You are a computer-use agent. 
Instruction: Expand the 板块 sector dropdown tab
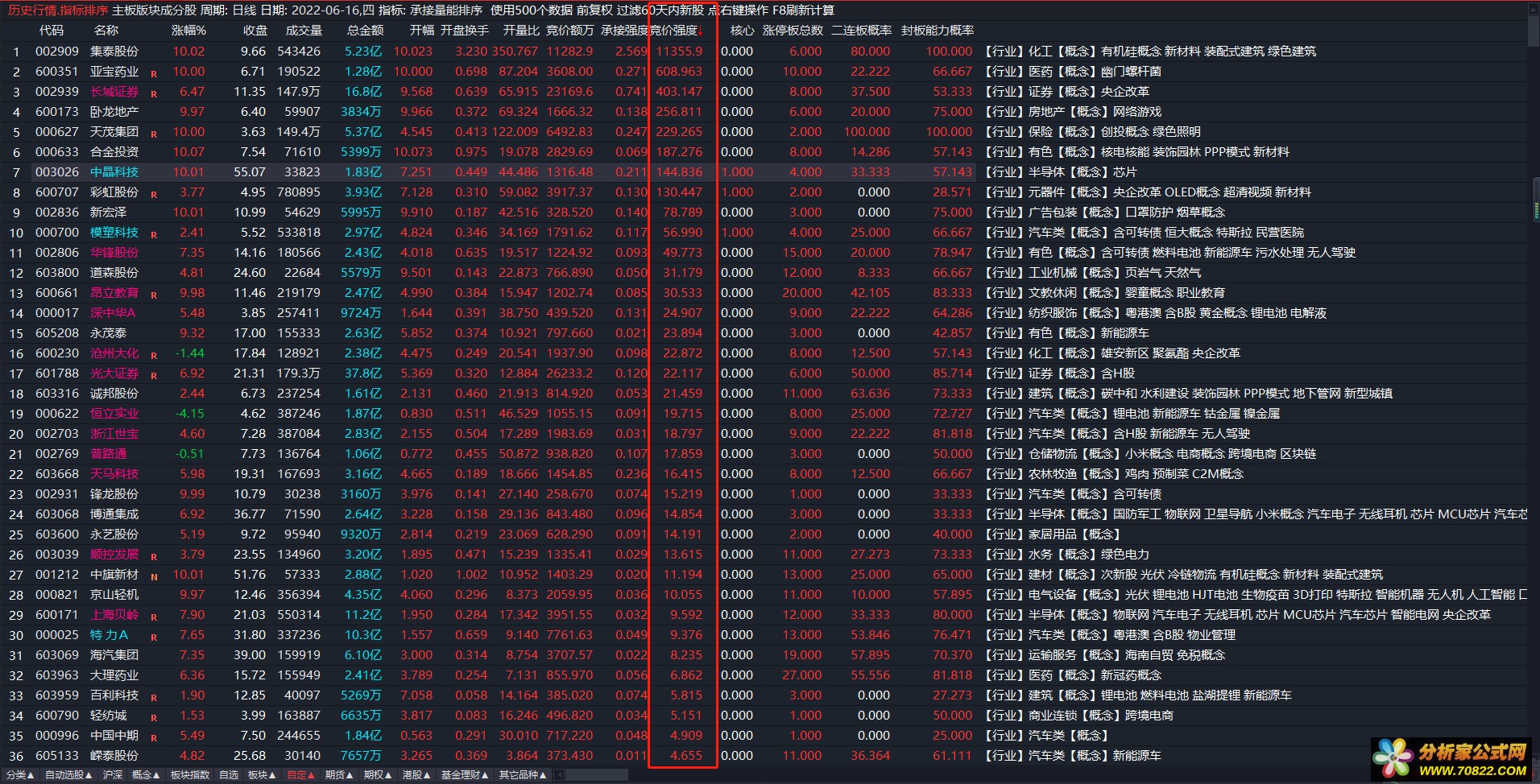[261, 775]
